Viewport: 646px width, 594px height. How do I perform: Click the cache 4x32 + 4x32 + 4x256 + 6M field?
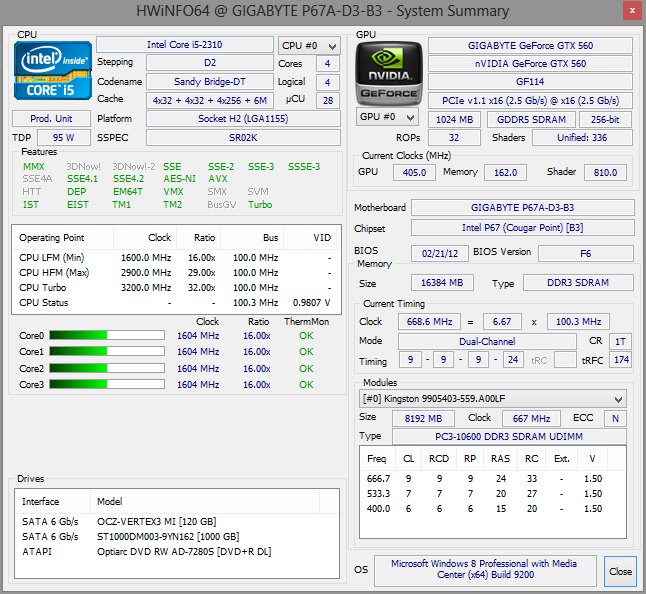(210, 100)
